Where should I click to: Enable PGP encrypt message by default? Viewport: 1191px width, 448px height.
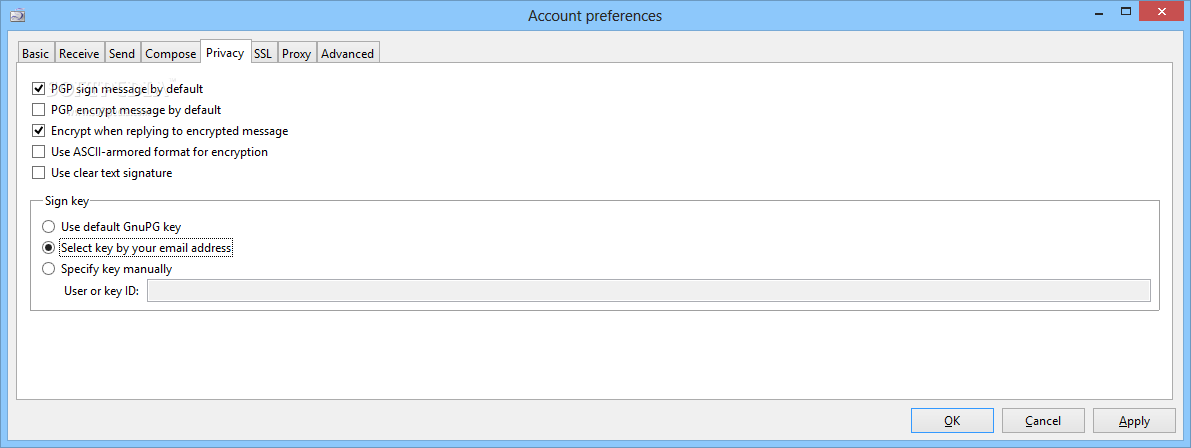tap(39, 110)
